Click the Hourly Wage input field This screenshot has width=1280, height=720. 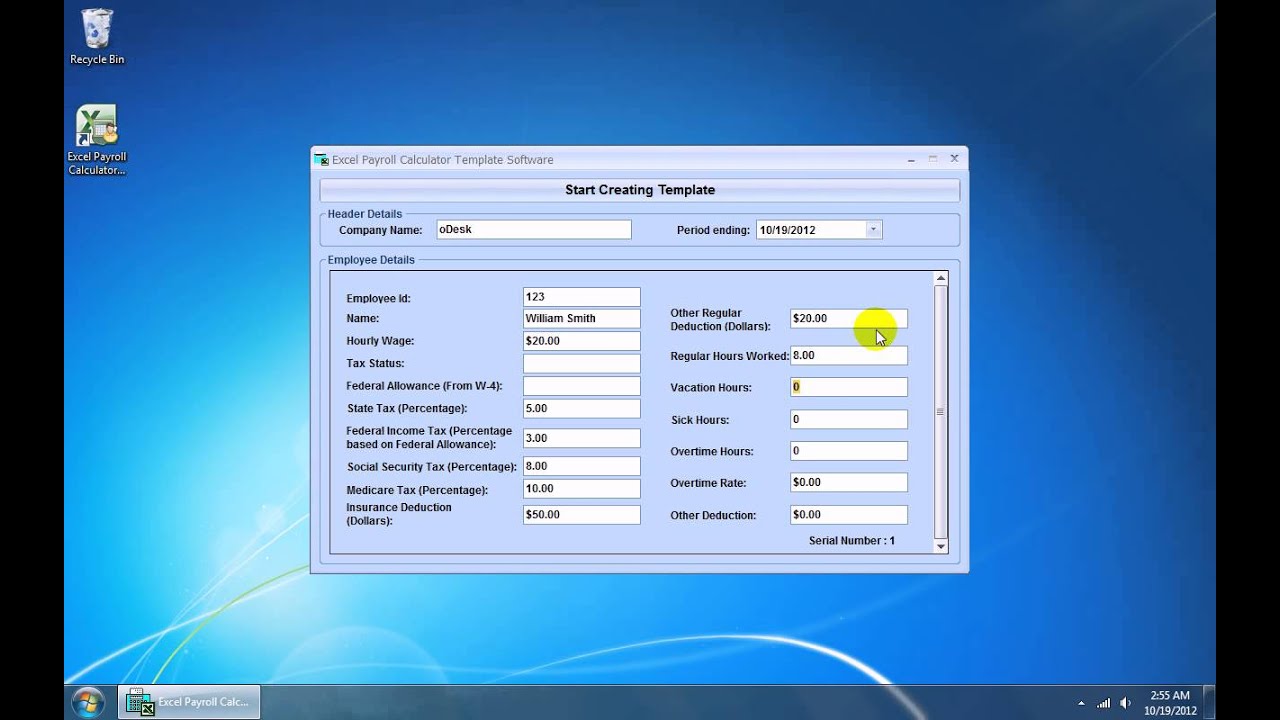(581, 341)
